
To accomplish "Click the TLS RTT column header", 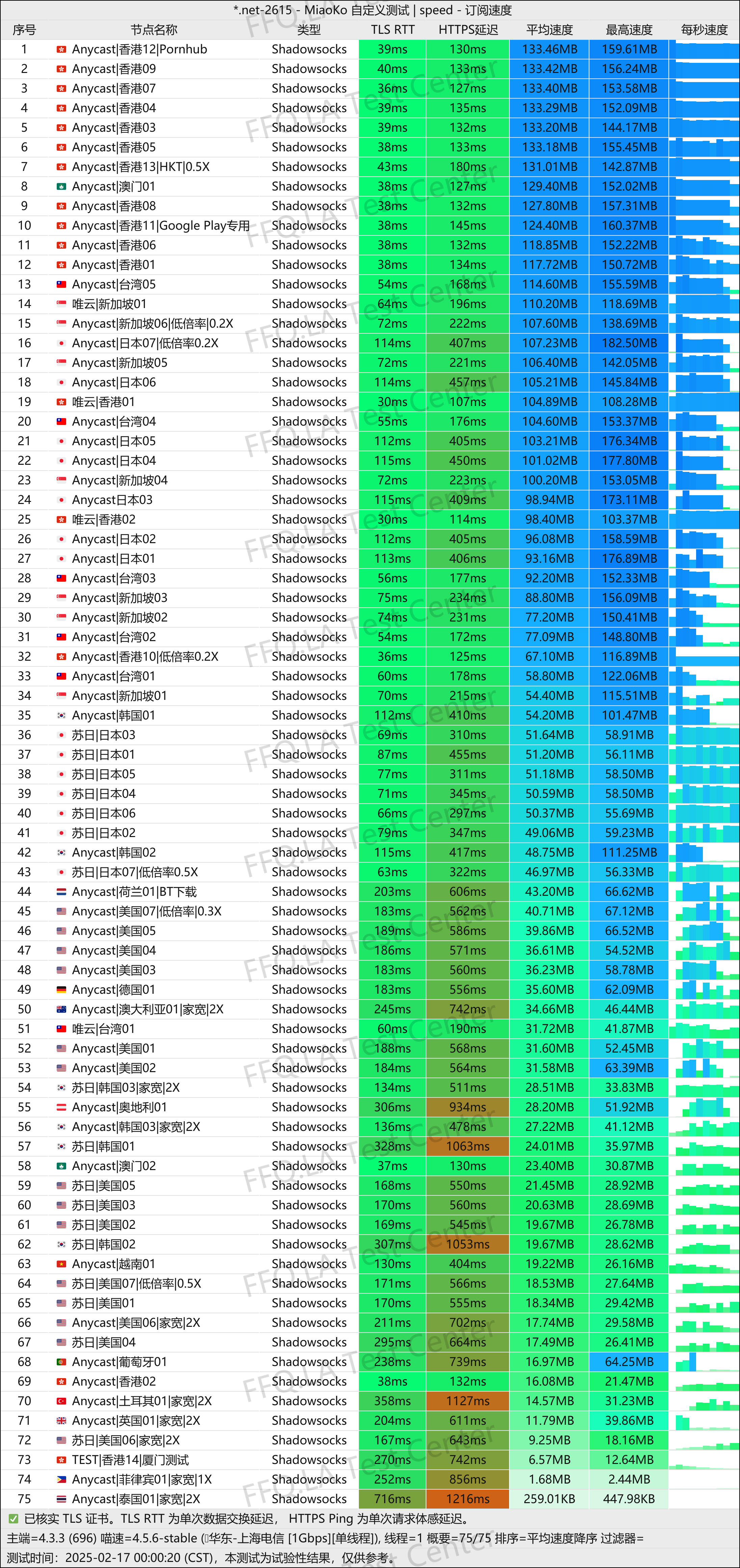I will pyautogui.click(x=393, y=30).
